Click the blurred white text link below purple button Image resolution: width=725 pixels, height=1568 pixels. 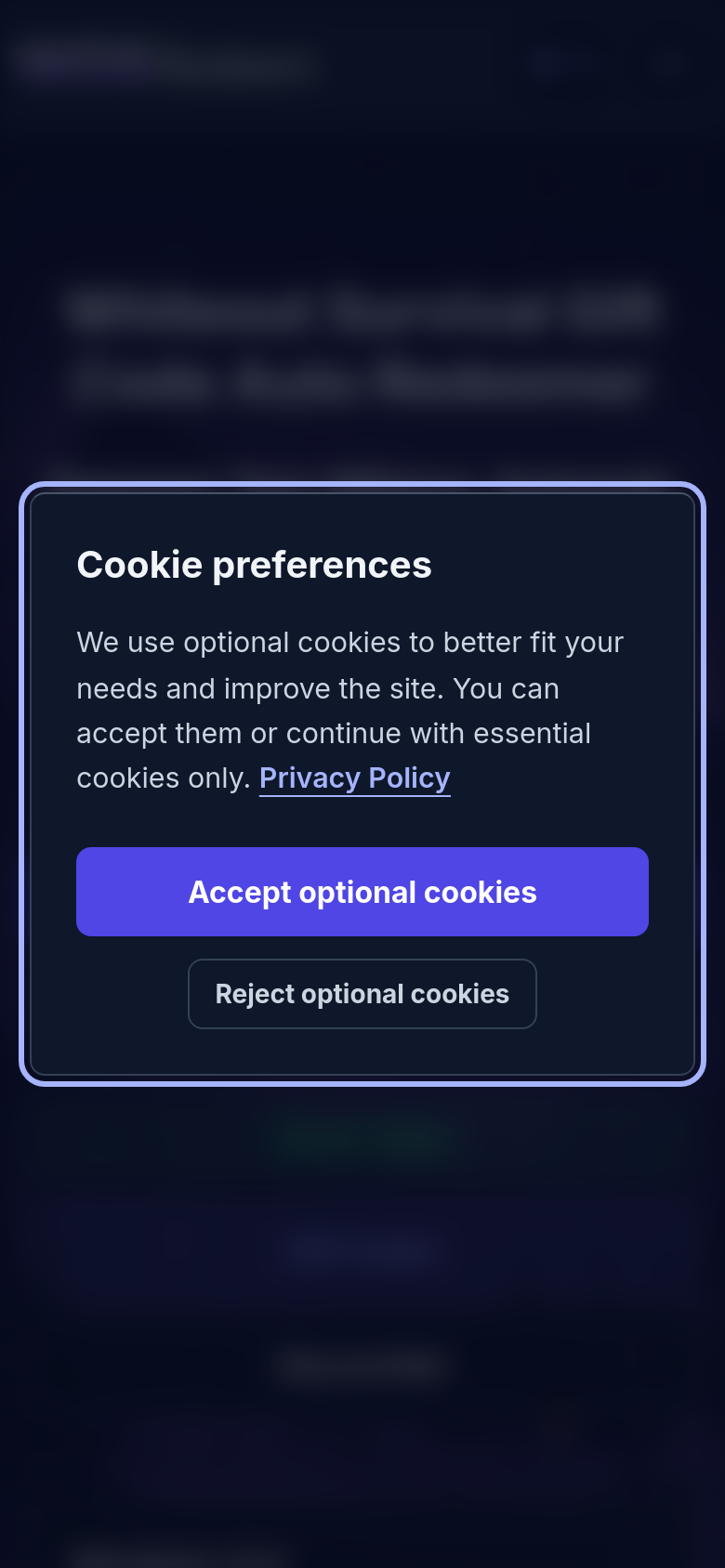pos(362,1365)
